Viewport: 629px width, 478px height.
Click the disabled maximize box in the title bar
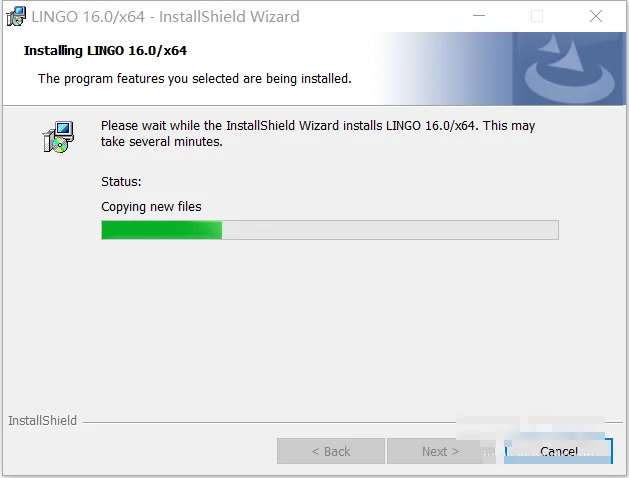click(x=537, y=16)
